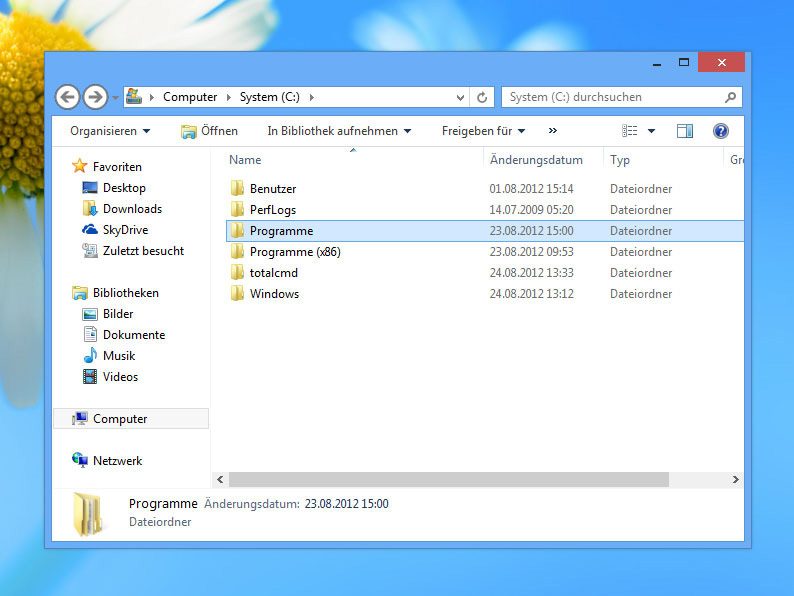Sort by Änderungsdatum column header
The width and height of the screenshot is (794, 596).
point(536,160)
